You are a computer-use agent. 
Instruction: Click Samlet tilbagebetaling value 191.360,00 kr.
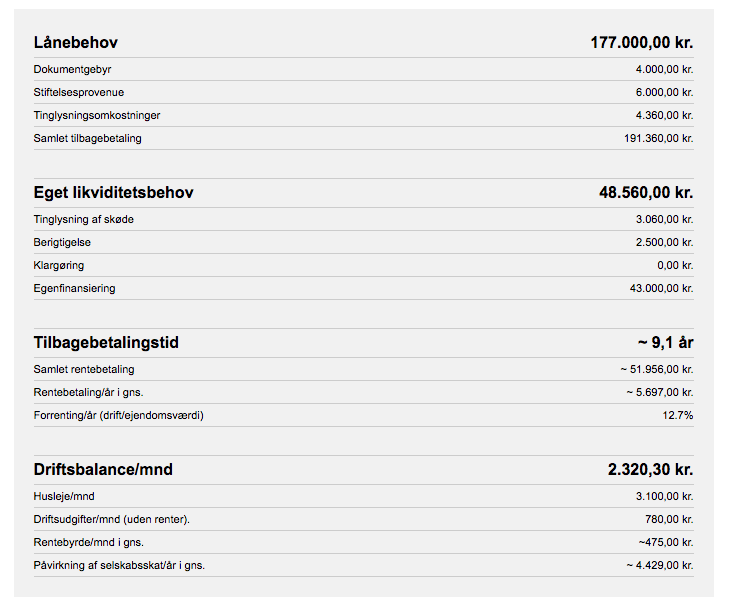pyautogui.click(x=658, y=138)
